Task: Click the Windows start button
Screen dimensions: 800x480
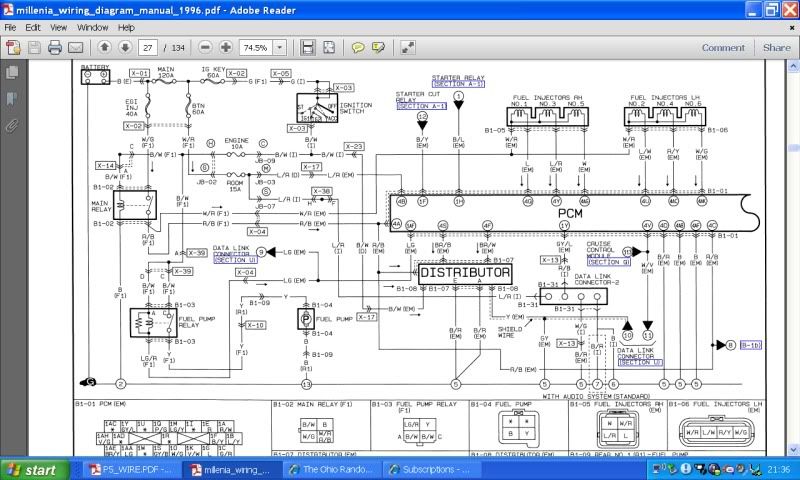Action: click(x=34, y=469)
